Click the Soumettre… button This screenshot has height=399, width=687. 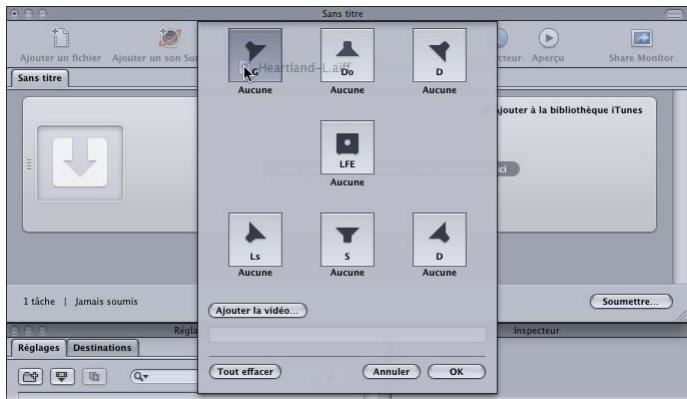point(631,301)
